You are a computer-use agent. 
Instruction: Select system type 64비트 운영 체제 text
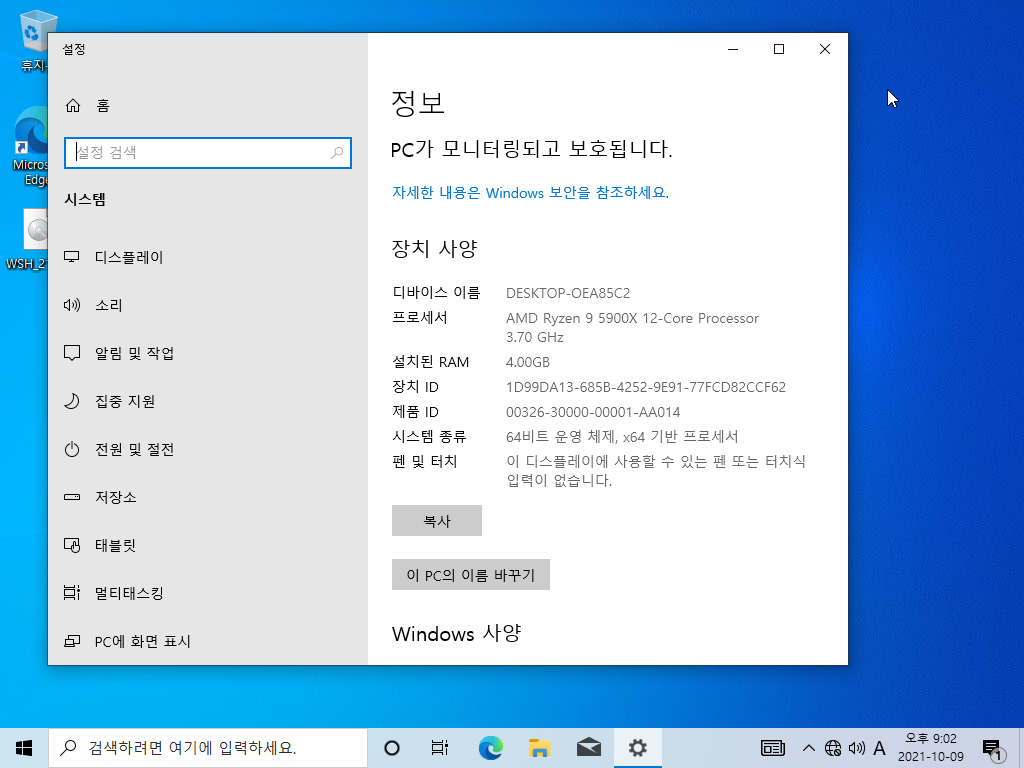coord(622,437)
